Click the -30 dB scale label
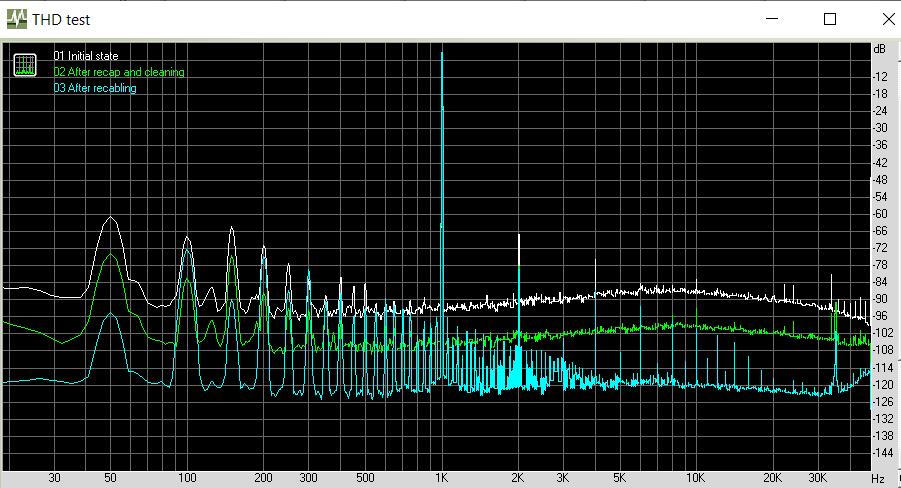Viewport: 901px width, 488px height. [880, 128]
